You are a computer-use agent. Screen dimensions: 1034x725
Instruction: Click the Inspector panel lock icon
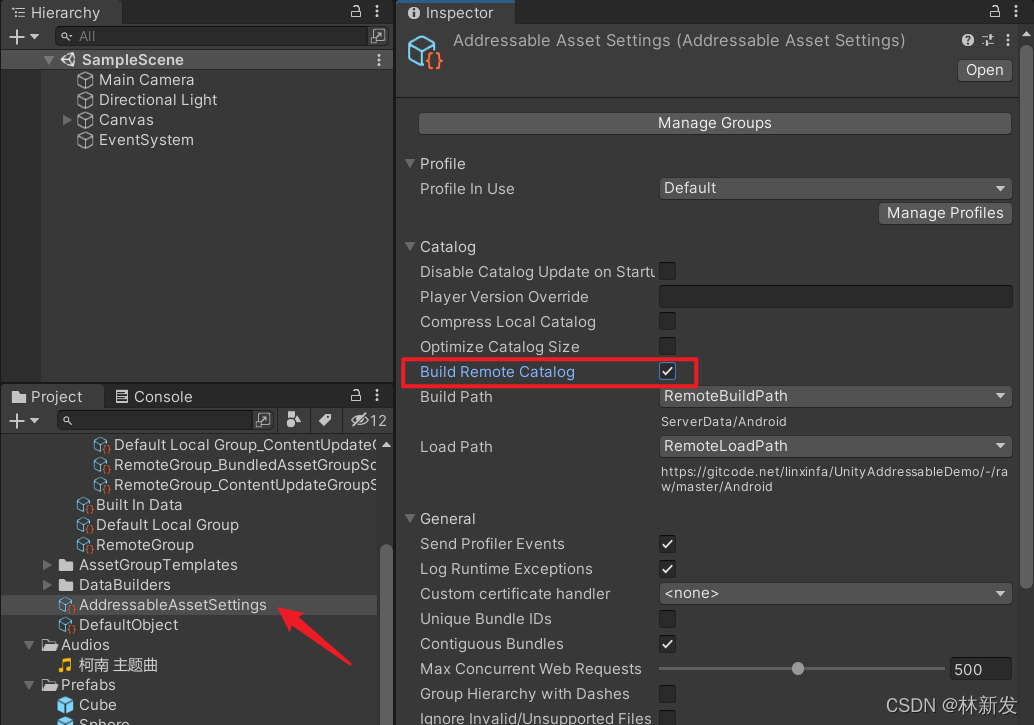click(995, 11)
